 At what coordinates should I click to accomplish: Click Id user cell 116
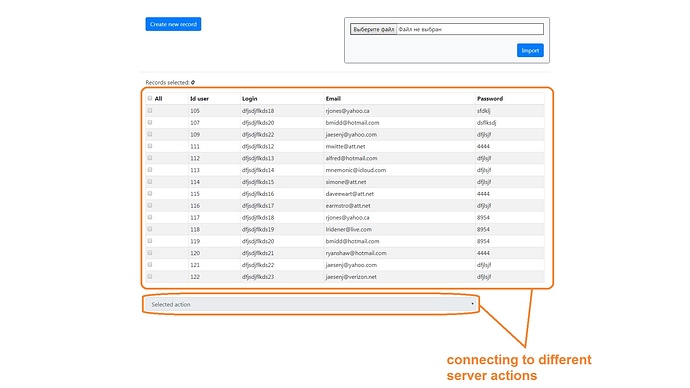click(x=195, y=206)
